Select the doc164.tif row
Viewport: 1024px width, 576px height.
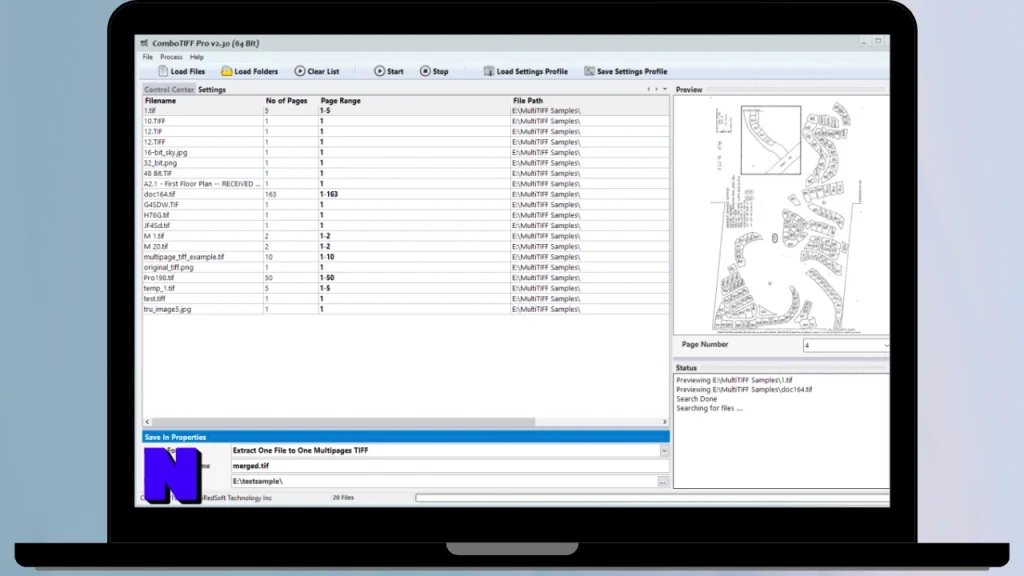coord(406,194)
